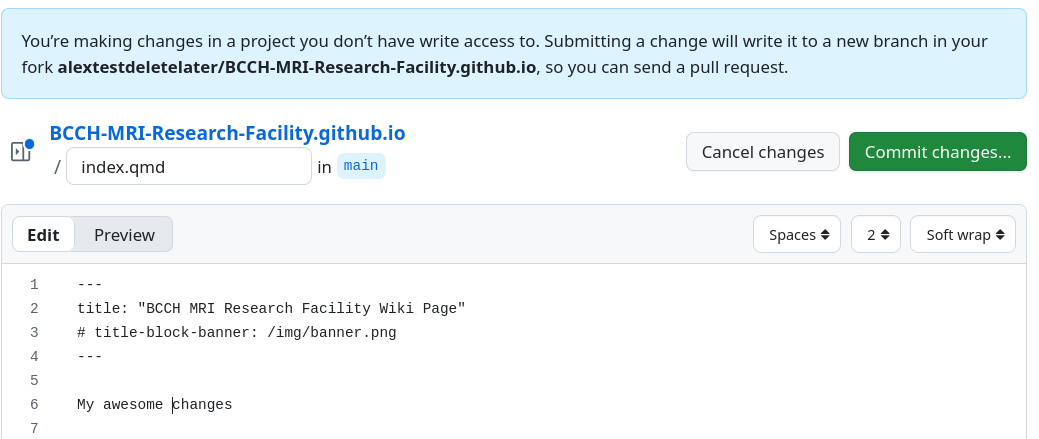Viewport: 1039px width, 439px height.
Task: Click the 'My awesome changes' line in editor
Action: (154, 404)
